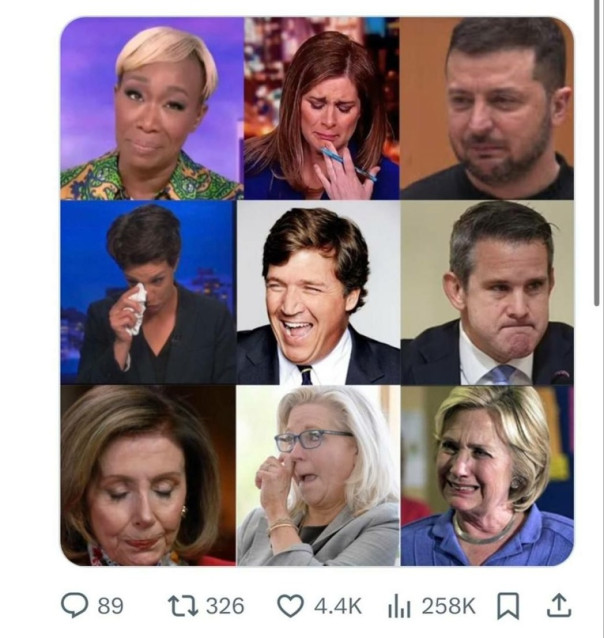Open image of woman holding blue pen
The image size is (604, 638).
coord(320,108)
